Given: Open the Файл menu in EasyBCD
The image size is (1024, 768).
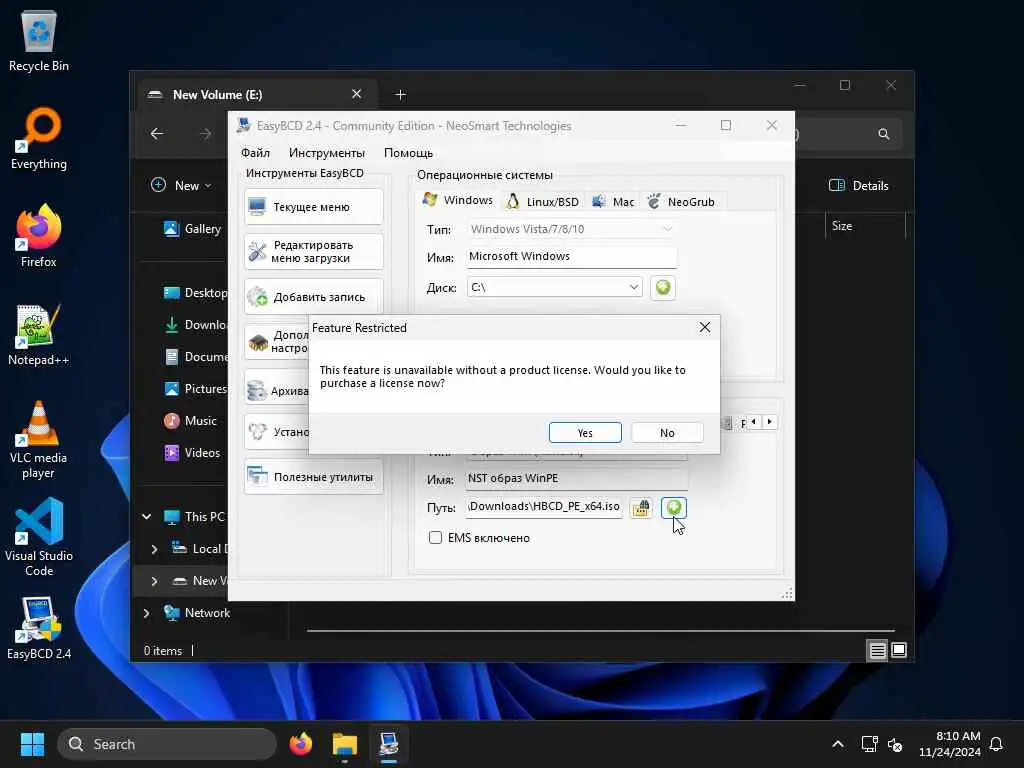Looking at the screenshot, I should click(x=255, y=152).
